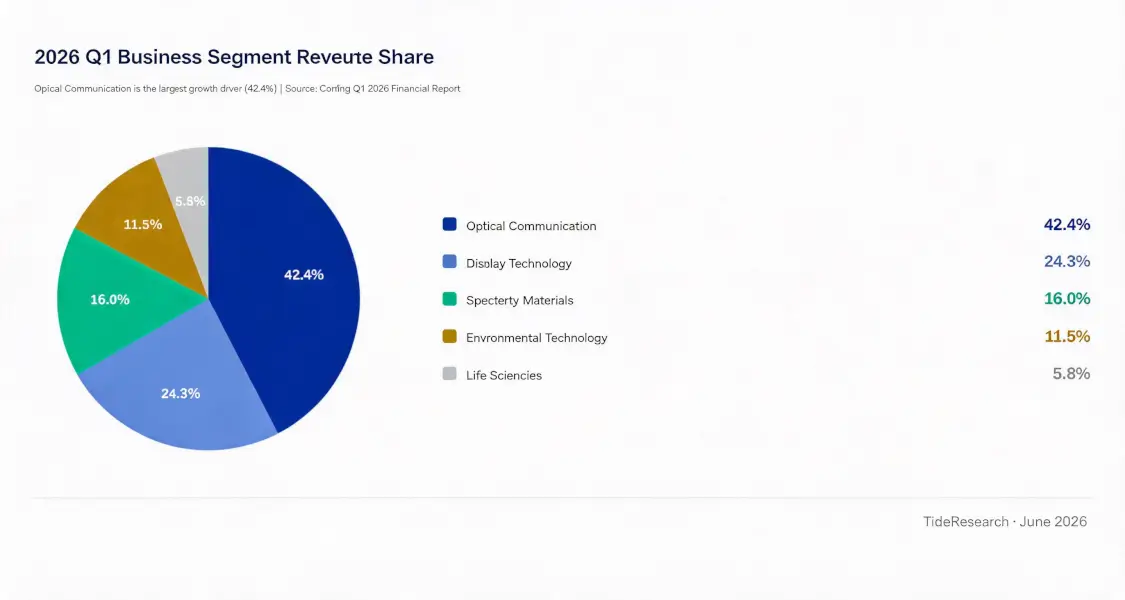Click the 'Specterty Materials' legend label

click(519, 301)
